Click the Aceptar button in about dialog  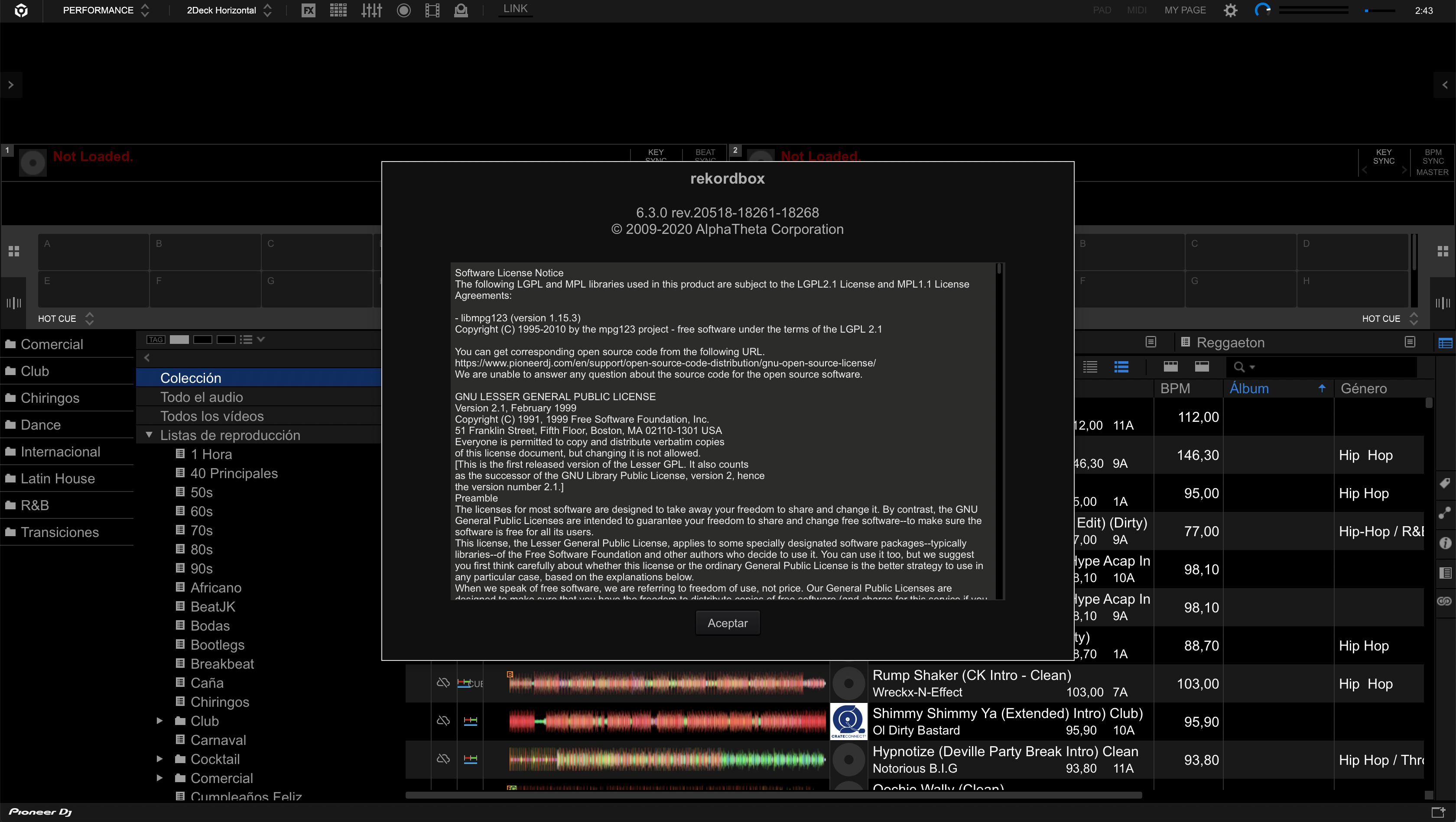[728, 623]
